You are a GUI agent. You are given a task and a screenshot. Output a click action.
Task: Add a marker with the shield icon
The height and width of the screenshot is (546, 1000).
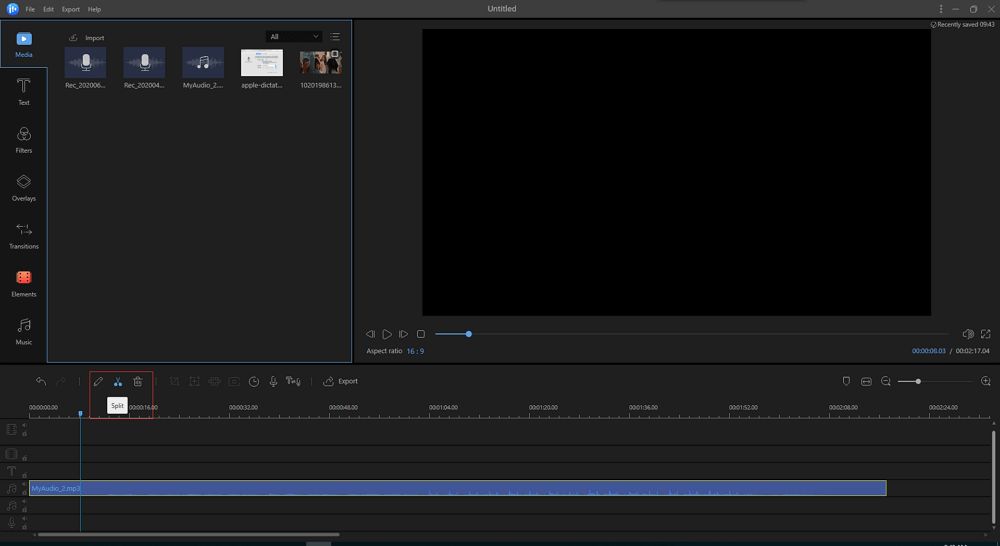click(x=846, y=381)
